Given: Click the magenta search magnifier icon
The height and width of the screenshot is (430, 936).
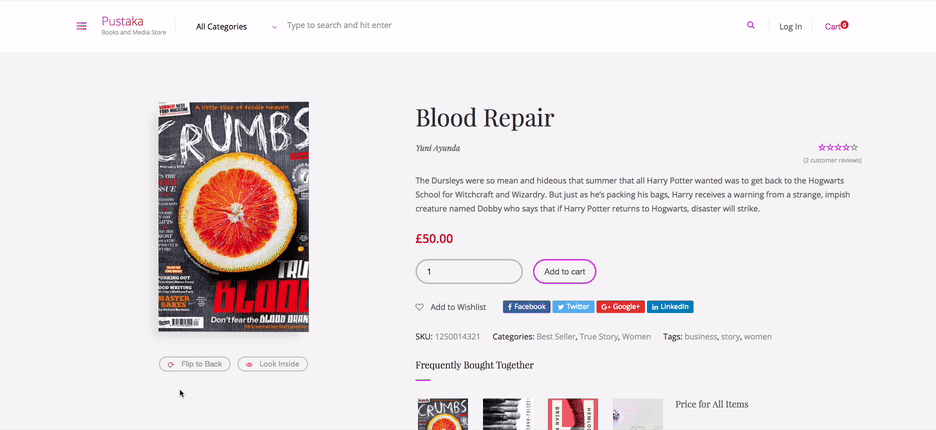Looking at the screenshot, I should pyautogui.click(x=750, y=25).
